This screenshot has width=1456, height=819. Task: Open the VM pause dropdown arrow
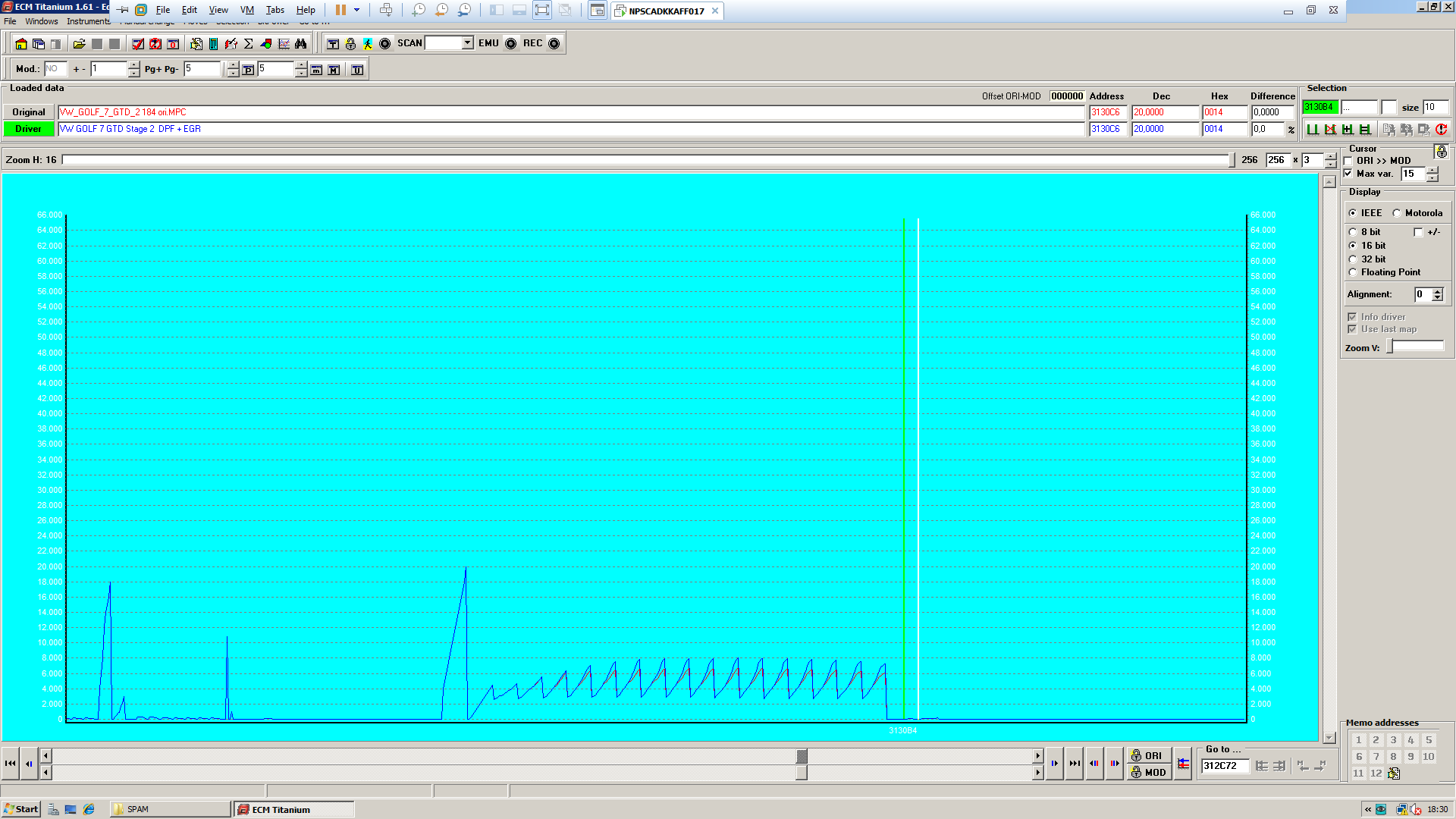click(356, 10)
